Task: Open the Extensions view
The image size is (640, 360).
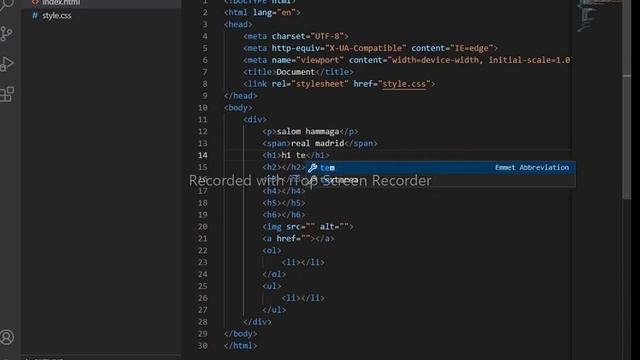Action: coord(7,94)
